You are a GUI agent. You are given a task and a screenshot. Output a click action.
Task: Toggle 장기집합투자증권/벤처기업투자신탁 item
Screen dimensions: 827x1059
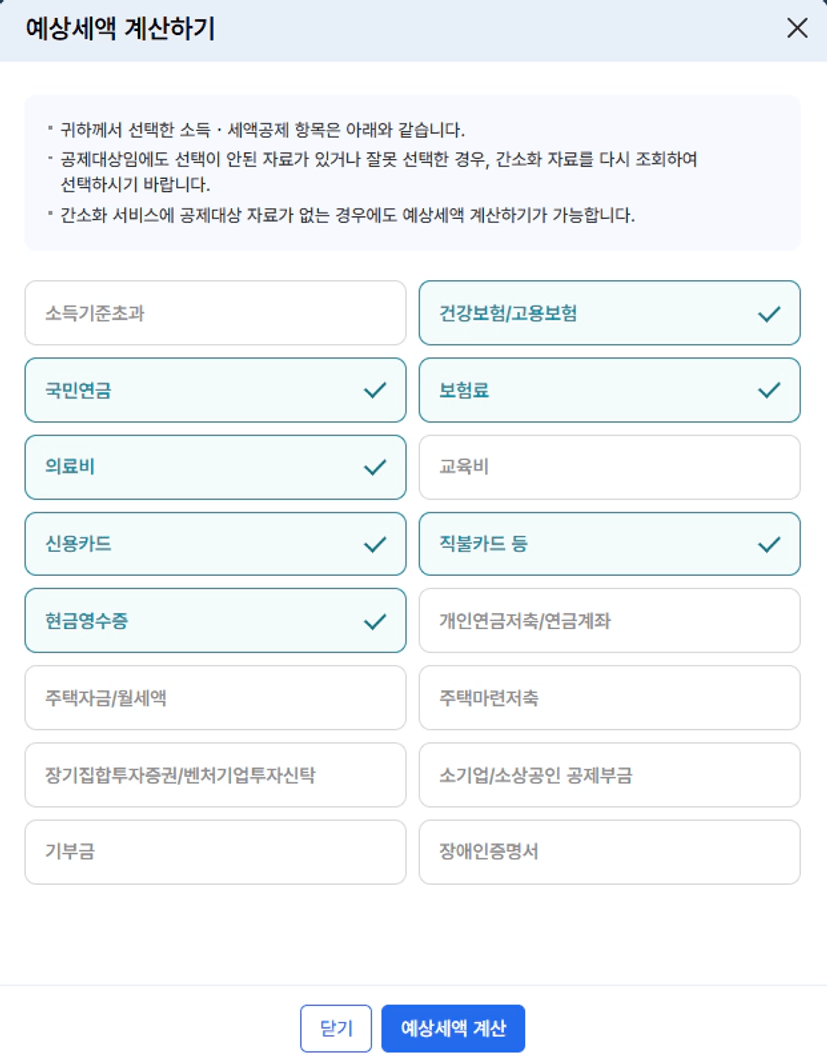pyautogui.click(x=216, y=775)
